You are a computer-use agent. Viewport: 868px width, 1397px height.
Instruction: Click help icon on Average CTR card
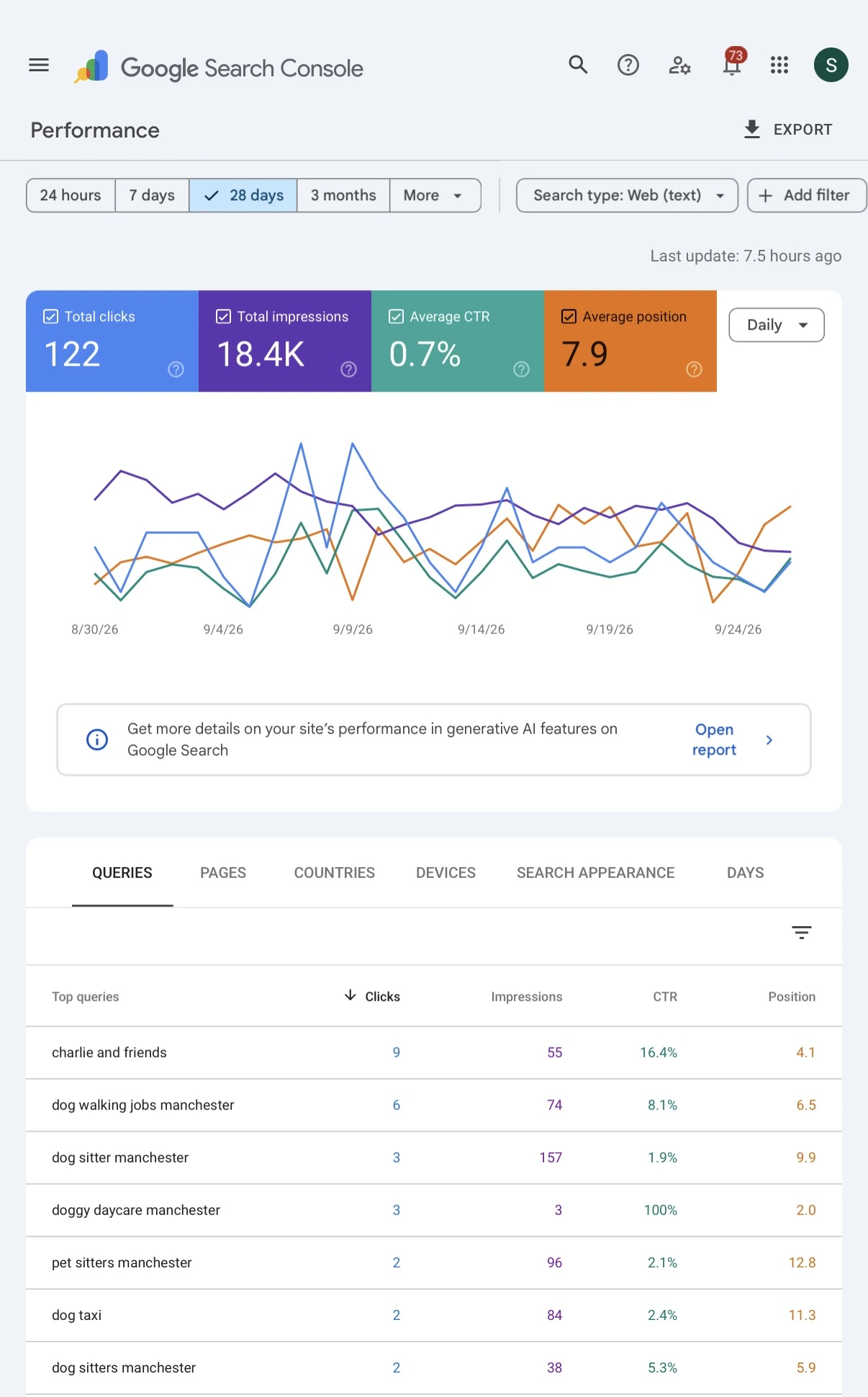click(522, 369)
